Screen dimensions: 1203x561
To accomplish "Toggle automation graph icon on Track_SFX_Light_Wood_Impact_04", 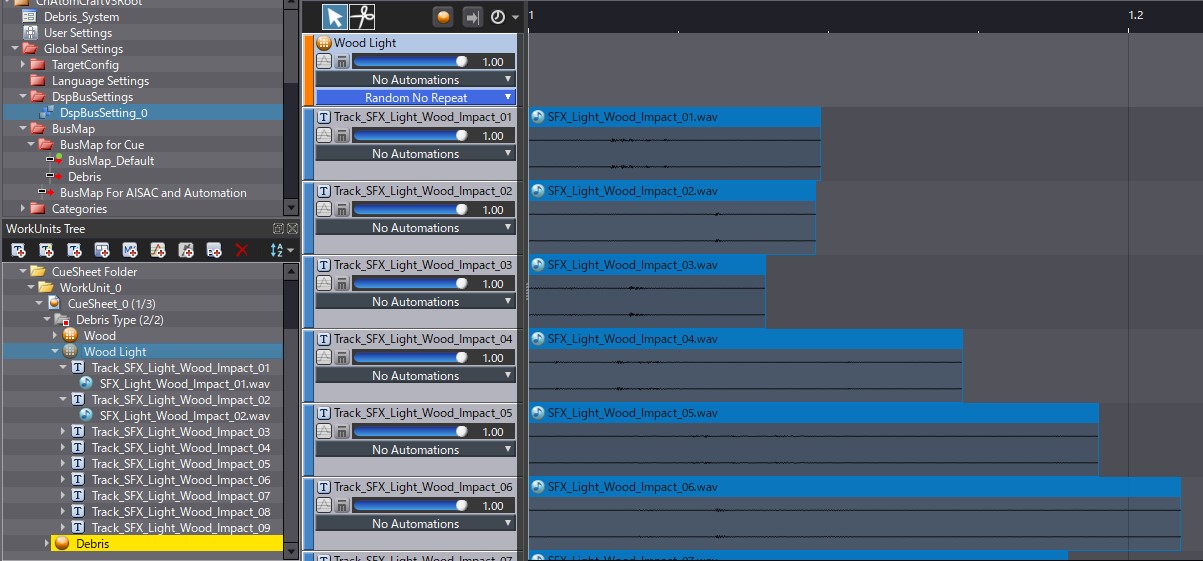I will pos(324,358).
